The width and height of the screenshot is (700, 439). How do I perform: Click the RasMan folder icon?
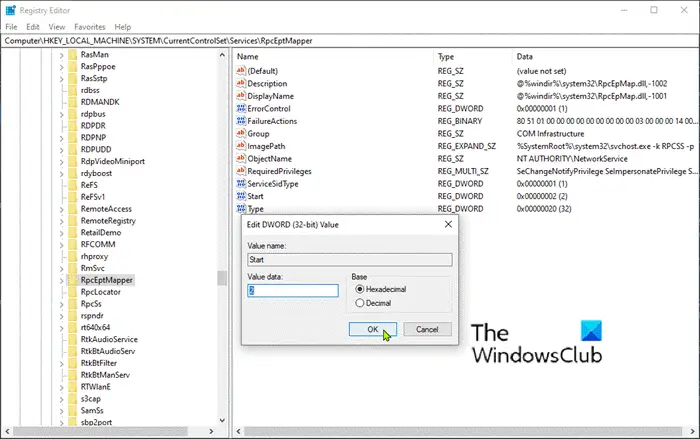click(73, 54)
